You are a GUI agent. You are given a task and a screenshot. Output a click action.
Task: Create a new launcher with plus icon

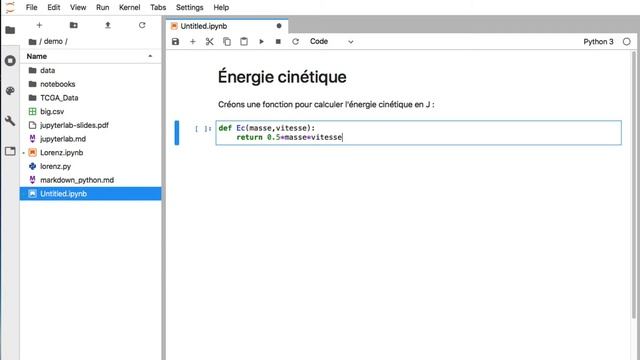39,25
